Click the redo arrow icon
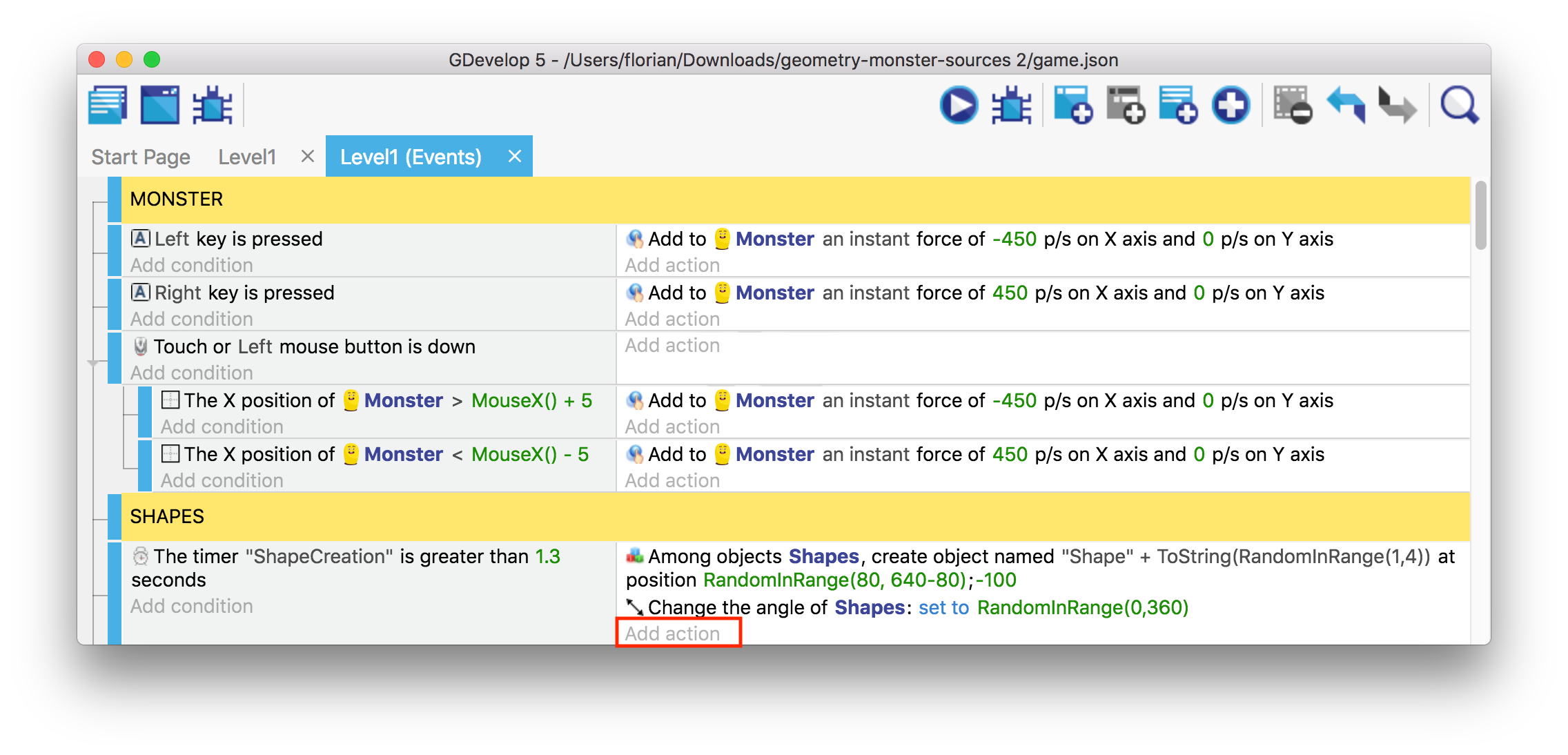 (1397, 106)
